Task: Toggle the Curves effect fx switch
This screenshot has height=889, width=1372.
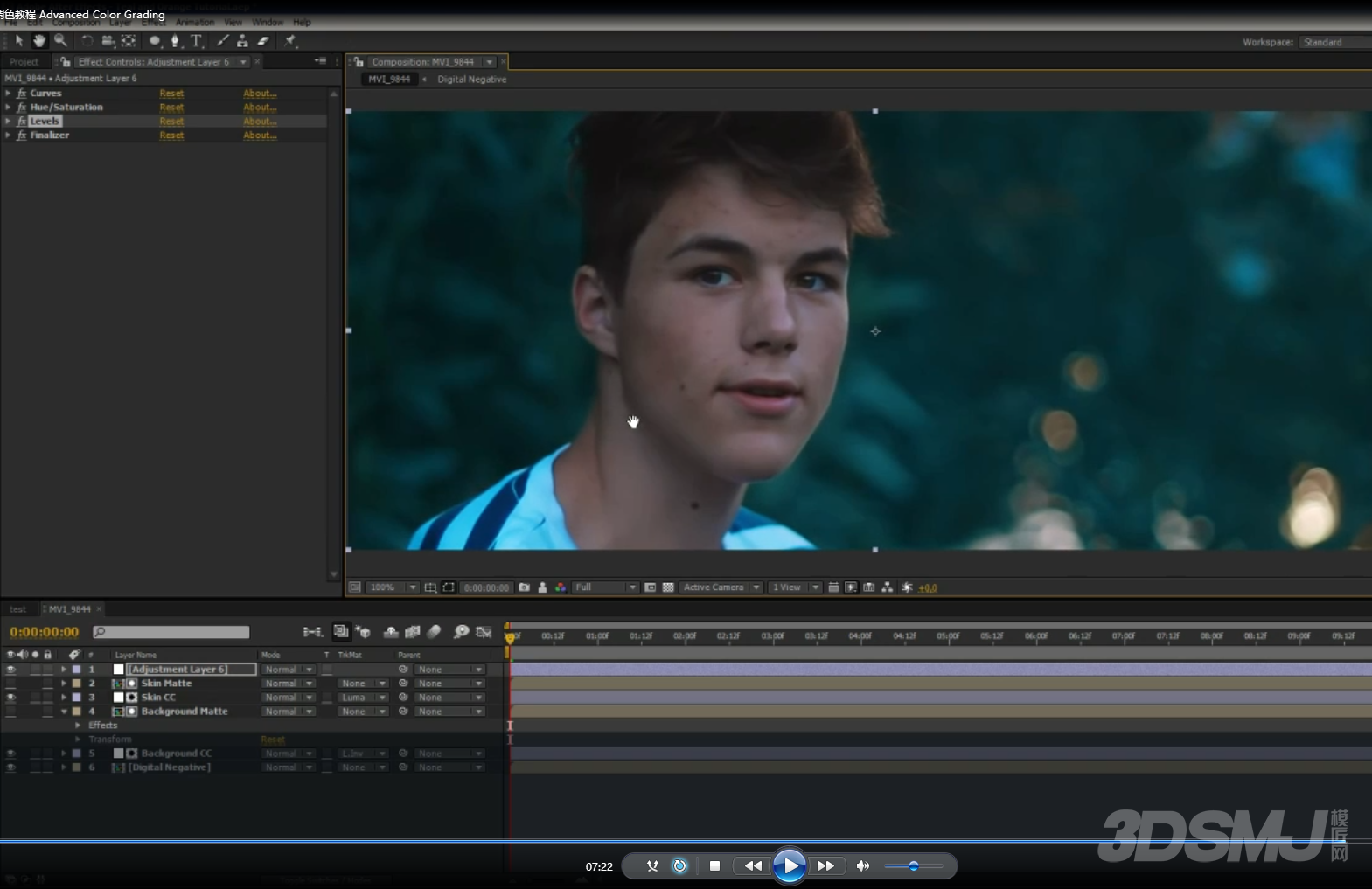Action: (x=22, y=94)
